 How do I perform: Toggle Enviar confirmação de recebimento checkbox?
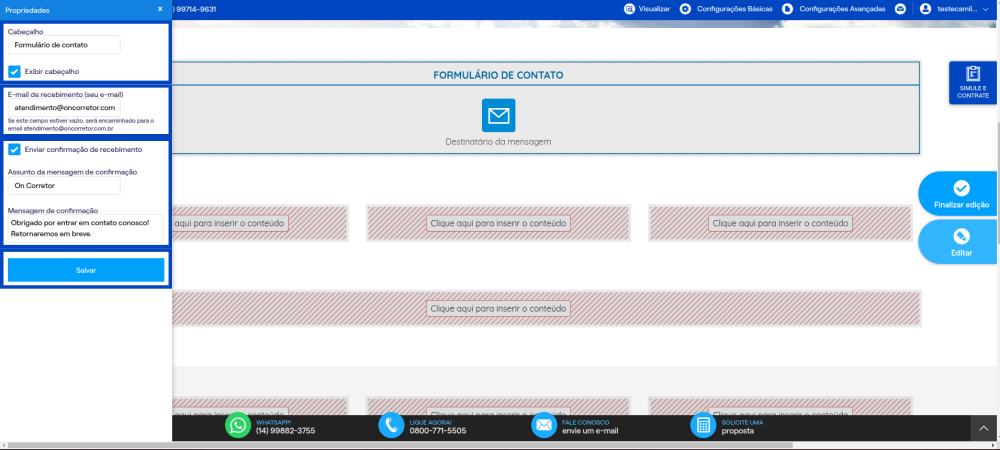click(x=15, y=149)
